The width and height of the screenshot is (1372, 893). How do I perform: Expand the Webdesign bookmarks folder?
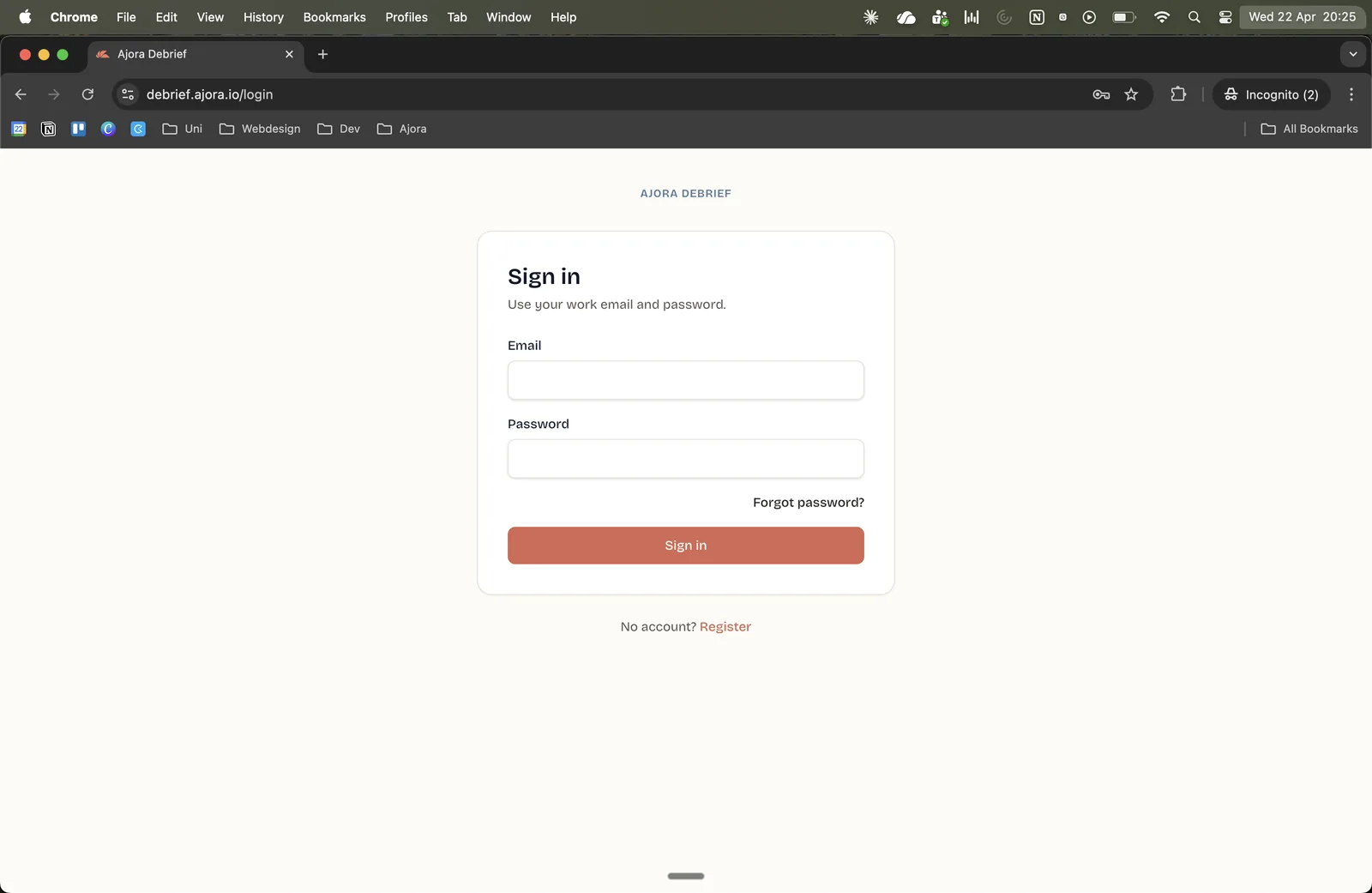[x=260, y=129]
